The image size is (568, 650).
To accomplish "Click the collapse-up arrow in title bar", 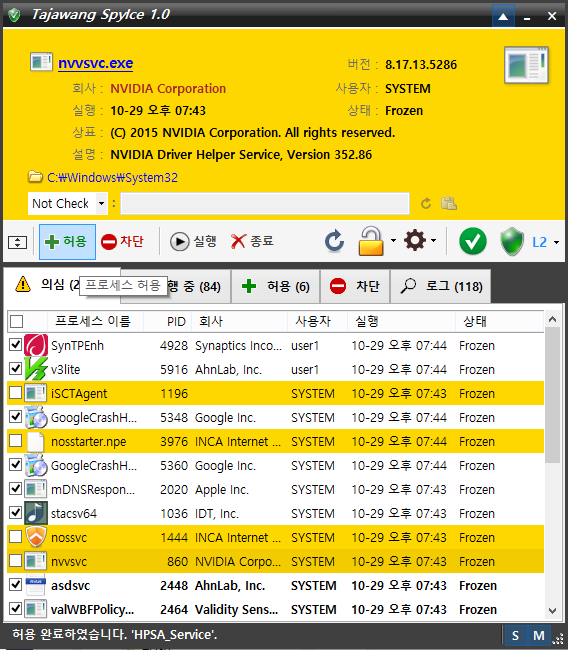I will (503, 16).
